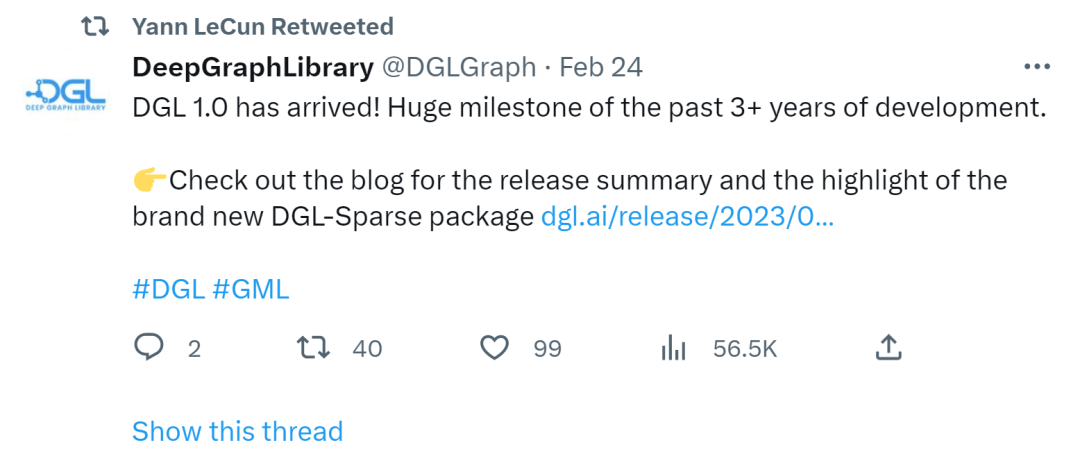Select the #GML hashtag
The height and width of the screenshot is (470, 1080).
pyautogui.click(x=251, y=289)
